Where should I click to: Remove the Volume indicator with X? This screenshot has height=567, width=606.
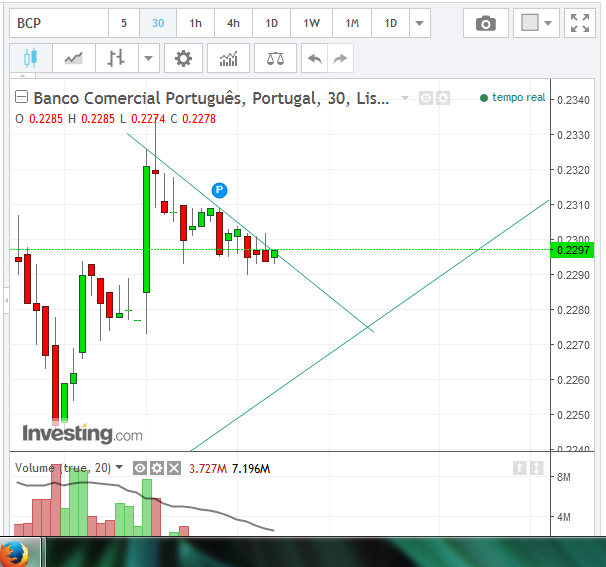point(174,468)
